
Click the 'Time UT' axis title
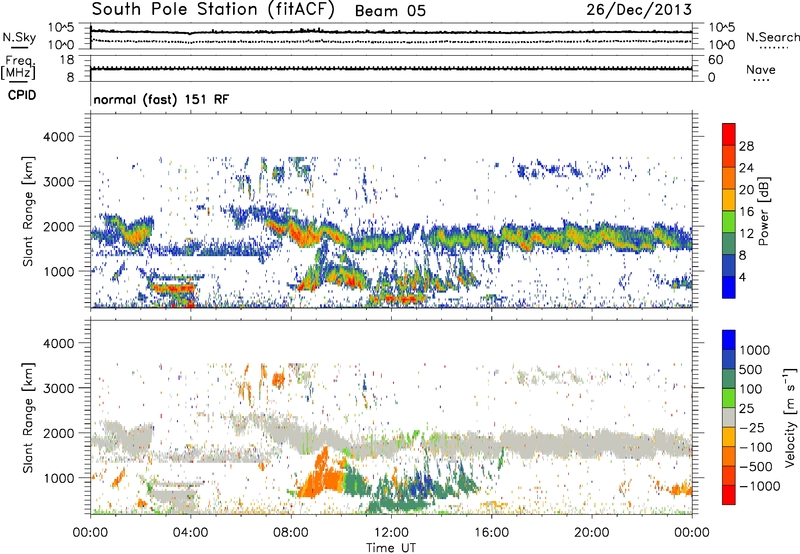click(391, 548)
